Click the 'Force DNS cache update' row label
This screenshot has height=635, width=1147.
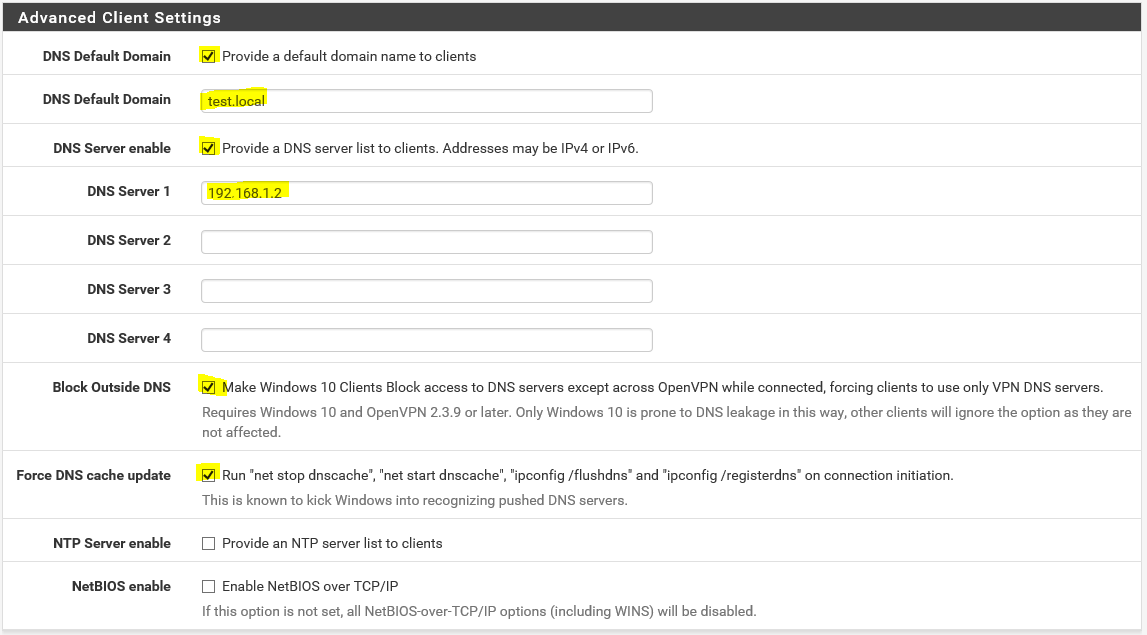pos(94,475)
